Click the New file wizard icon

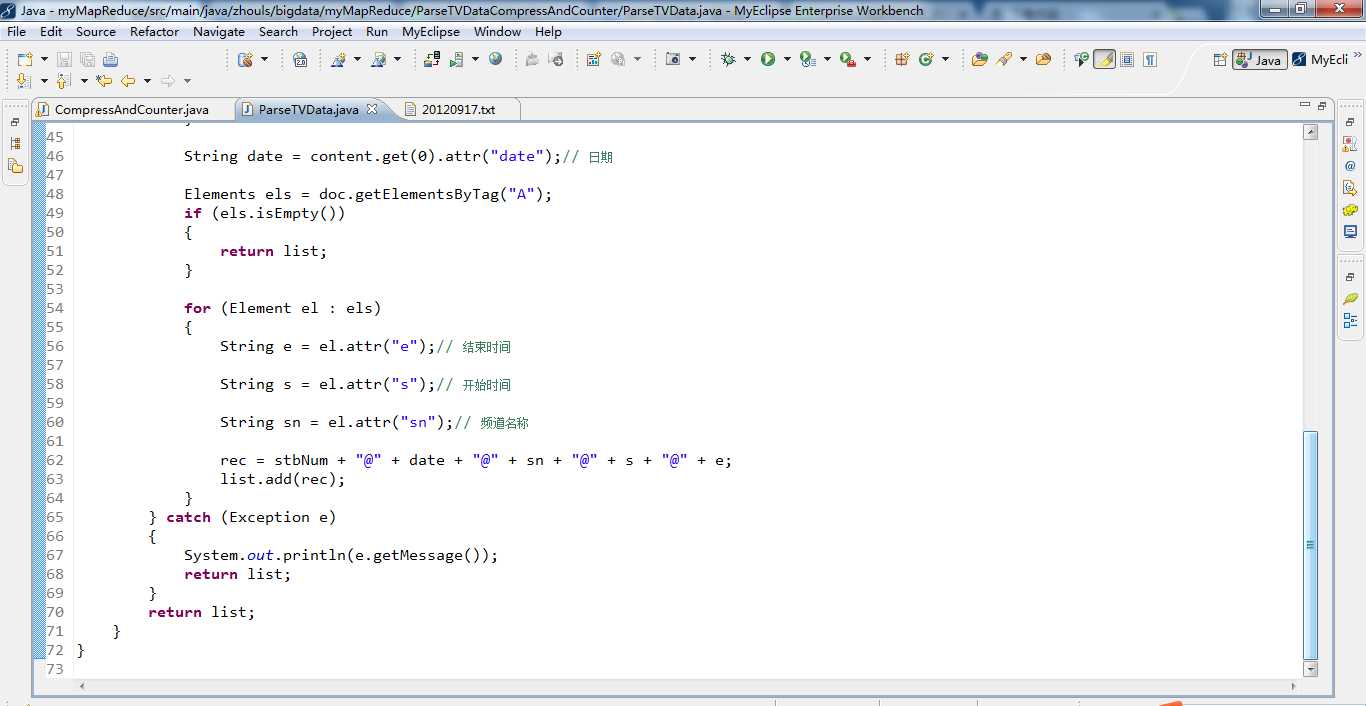(x=25, y=59)
